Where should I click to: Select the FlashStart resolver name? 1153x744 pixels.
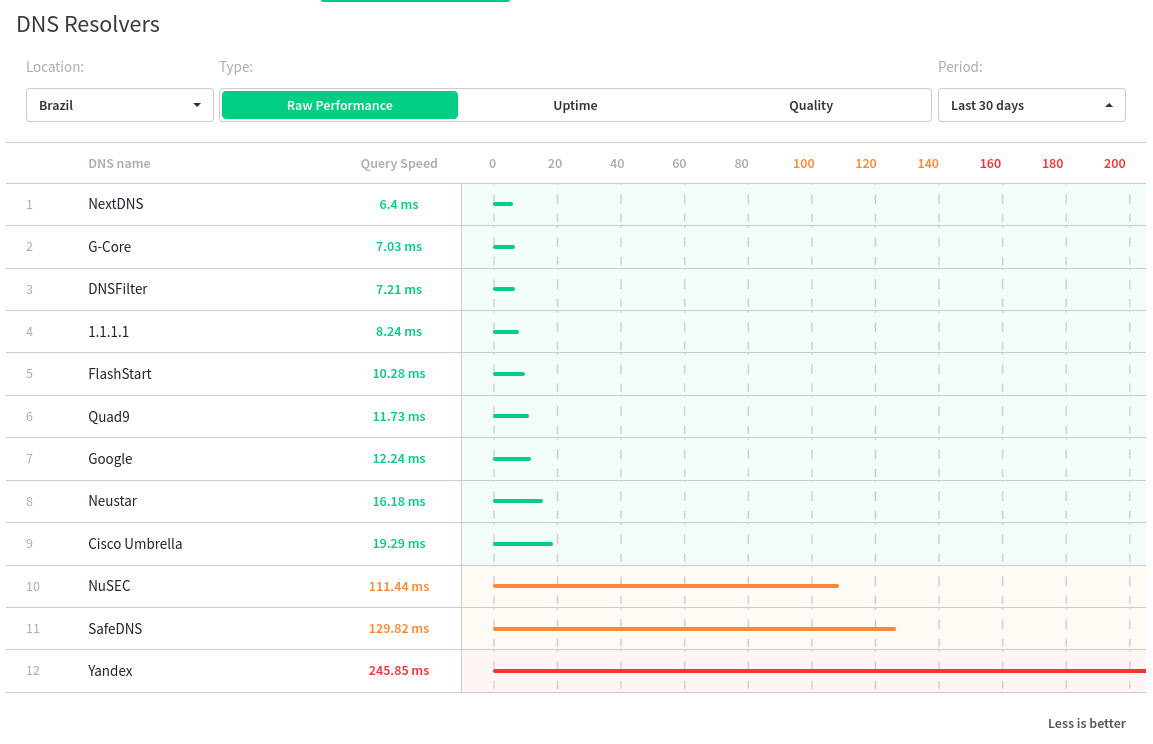point(120,373)
